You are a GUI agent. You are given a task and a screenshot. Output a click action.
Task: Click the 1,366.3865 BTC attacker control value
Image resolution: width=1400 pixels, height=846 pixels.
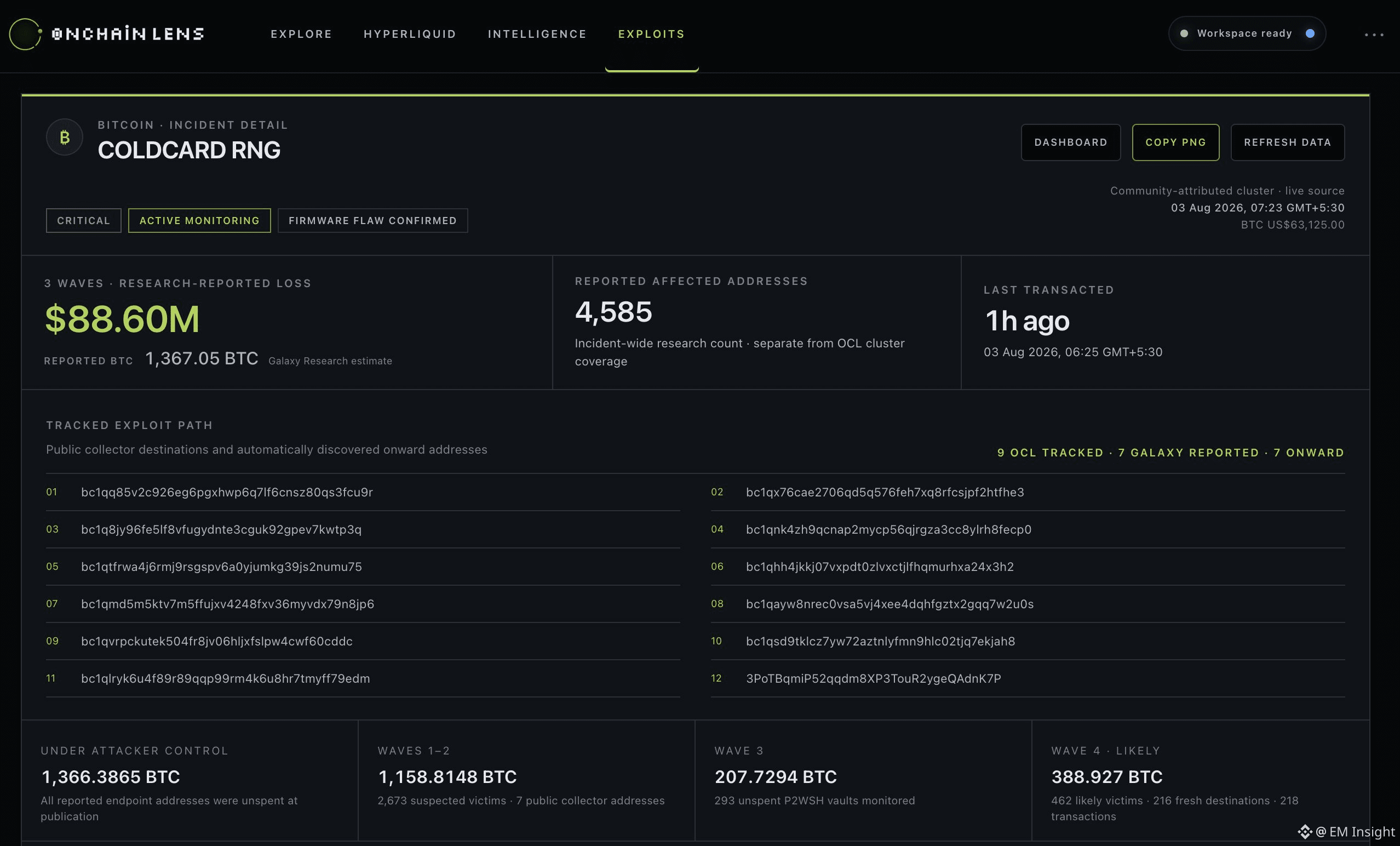[111, 776]
